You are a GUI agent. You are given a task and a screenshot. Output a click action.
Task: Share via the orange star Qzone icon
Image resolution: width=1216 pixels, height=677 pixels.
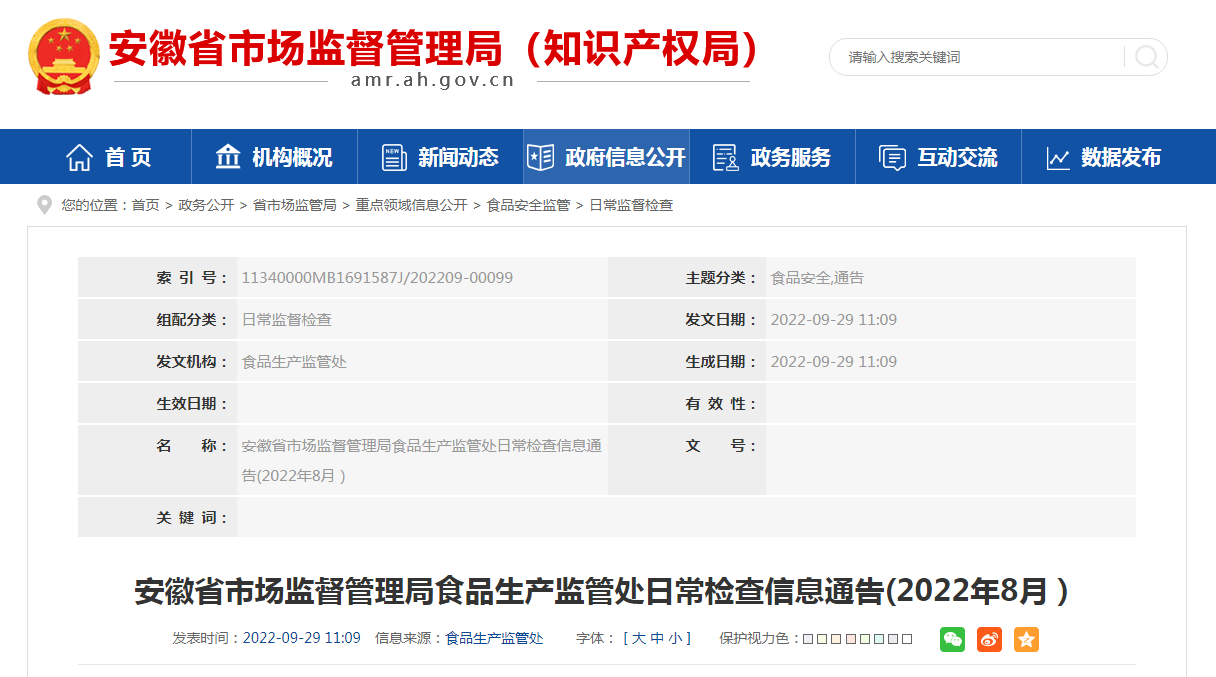[1026, 639]
